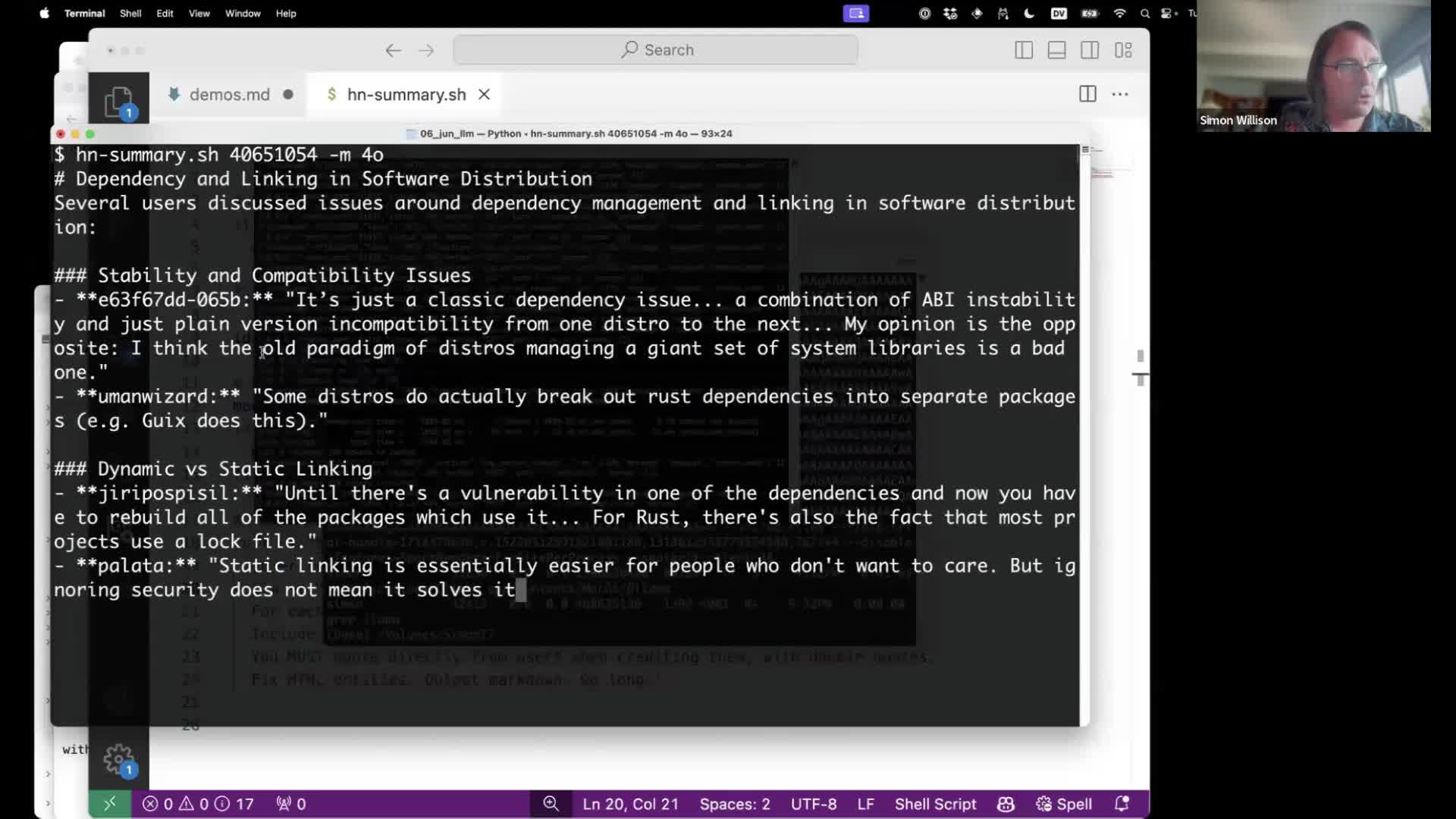1456x819 pixels.
Task: Toggle the secondary side bar layout icon
Action: [x=1090, y=50]
